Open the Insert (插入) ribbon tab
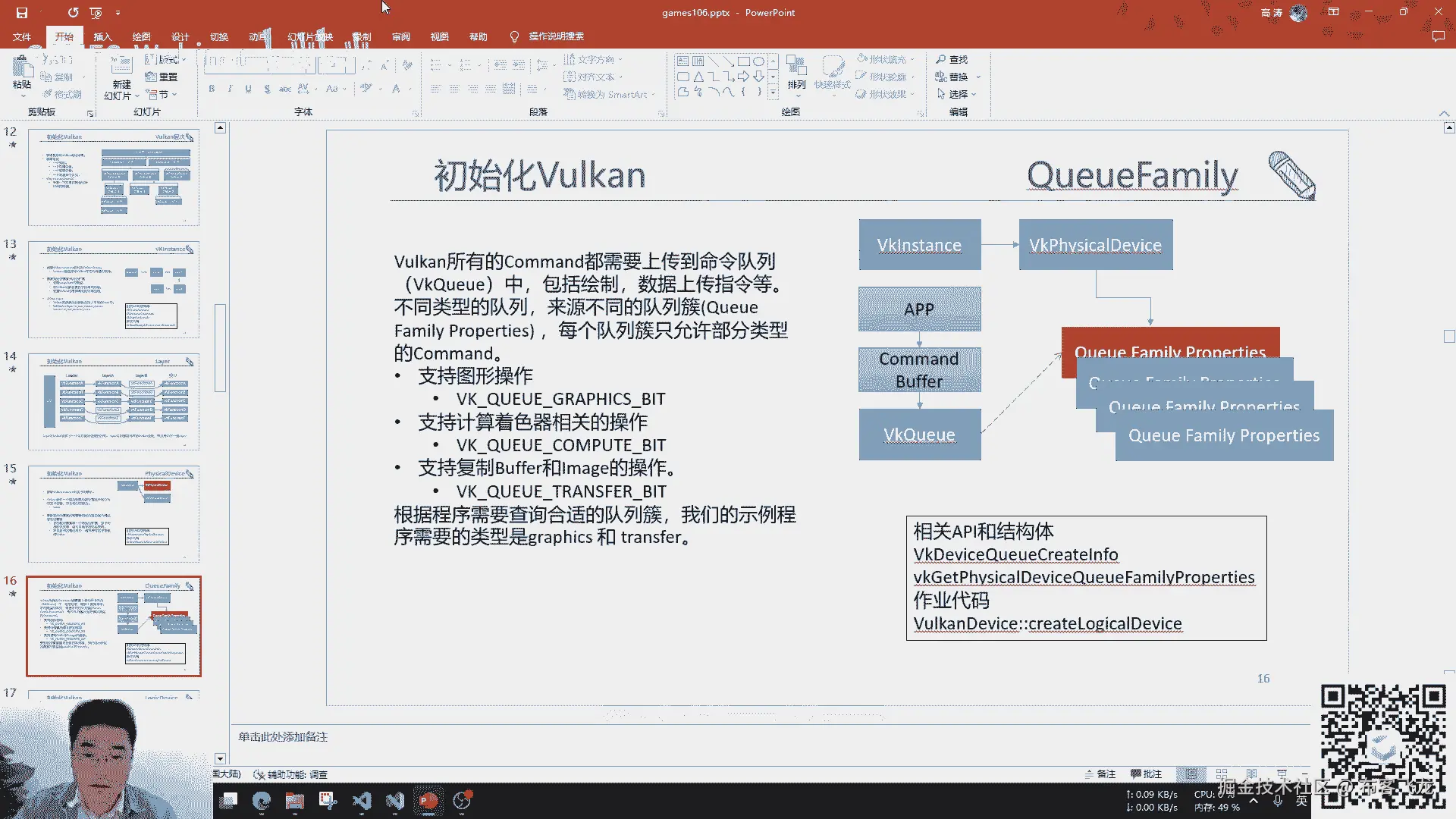1456x819 pixels. click(102, 36)
